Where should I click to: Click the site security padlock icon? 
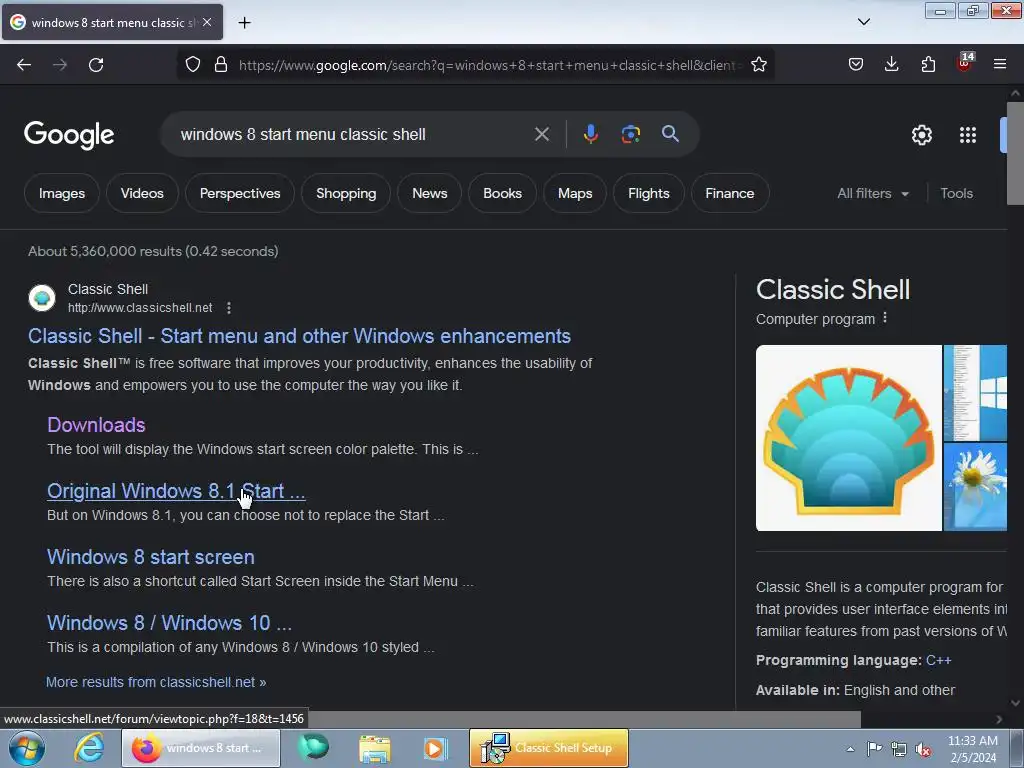(221, 65)
